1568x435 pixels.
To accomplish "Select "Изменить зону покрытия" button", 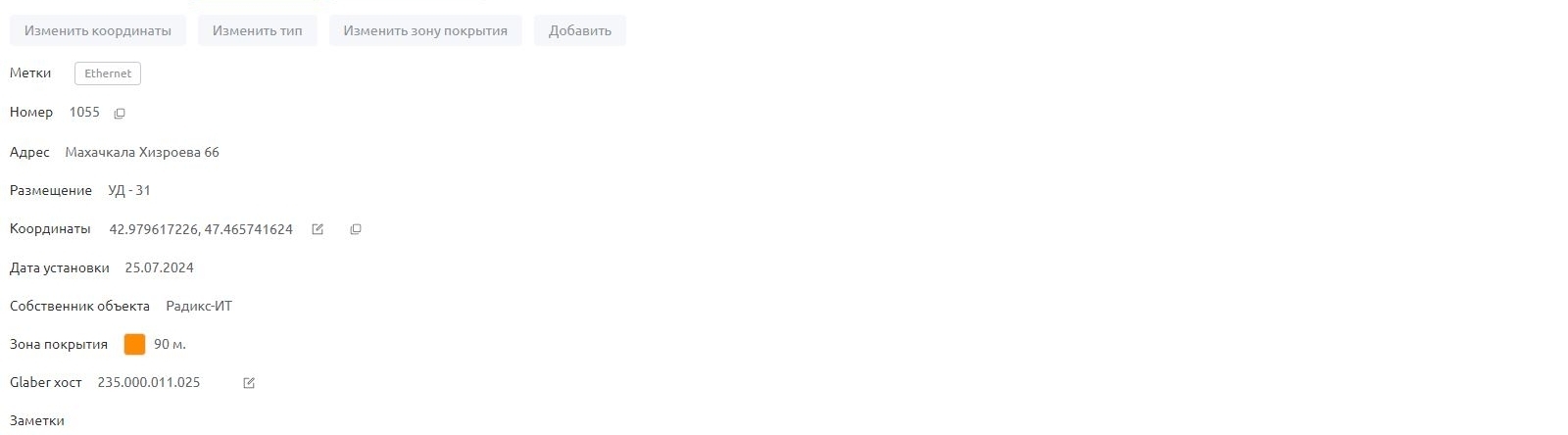I will click(425, 30).
